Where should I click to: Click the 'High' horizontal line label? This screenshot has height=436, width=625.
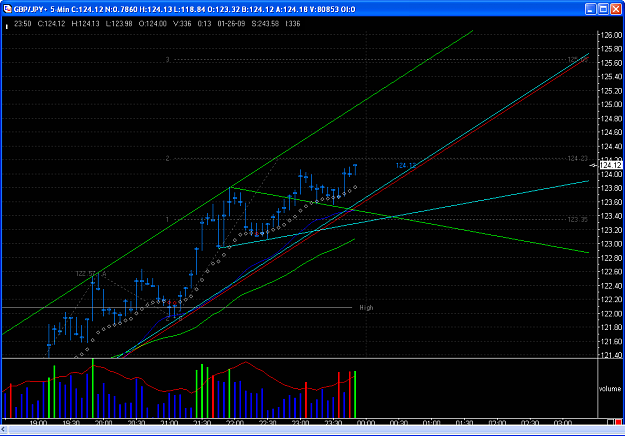pyautogui.click(x=366, y=308)
